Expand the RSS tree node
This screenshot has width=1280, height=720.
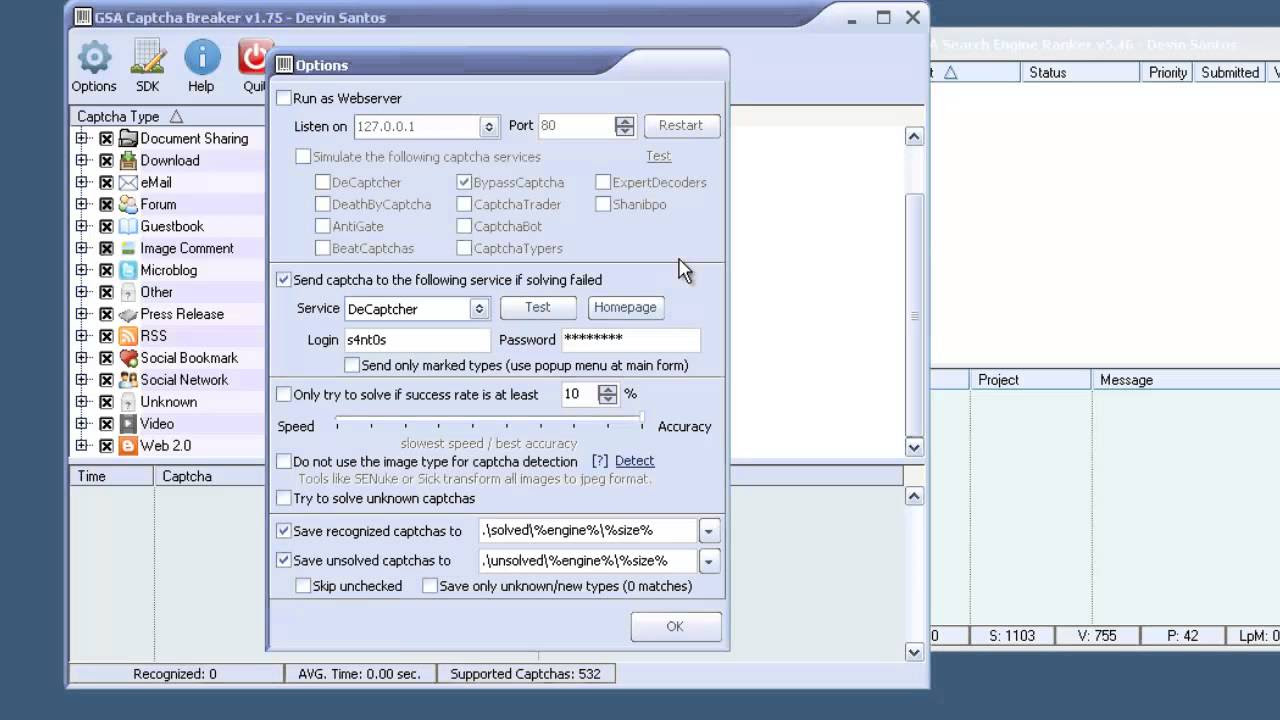(83, 336)
